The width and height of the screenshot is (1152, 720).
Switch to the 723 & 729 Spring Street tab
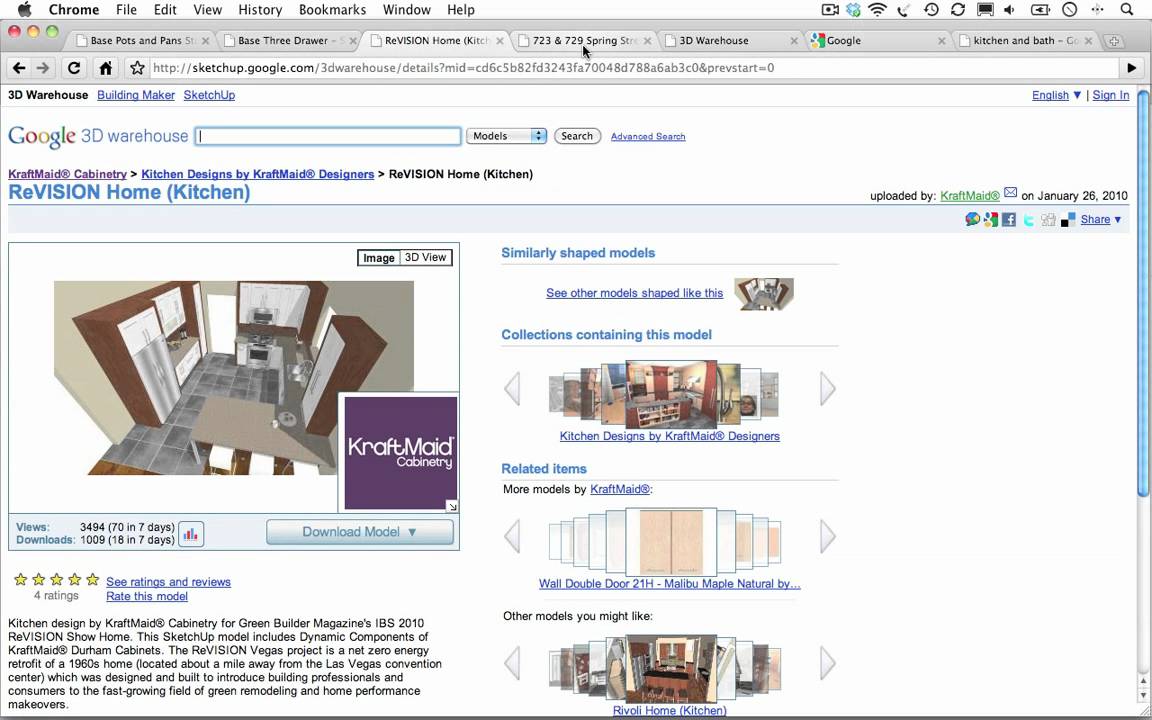point(584,41)
